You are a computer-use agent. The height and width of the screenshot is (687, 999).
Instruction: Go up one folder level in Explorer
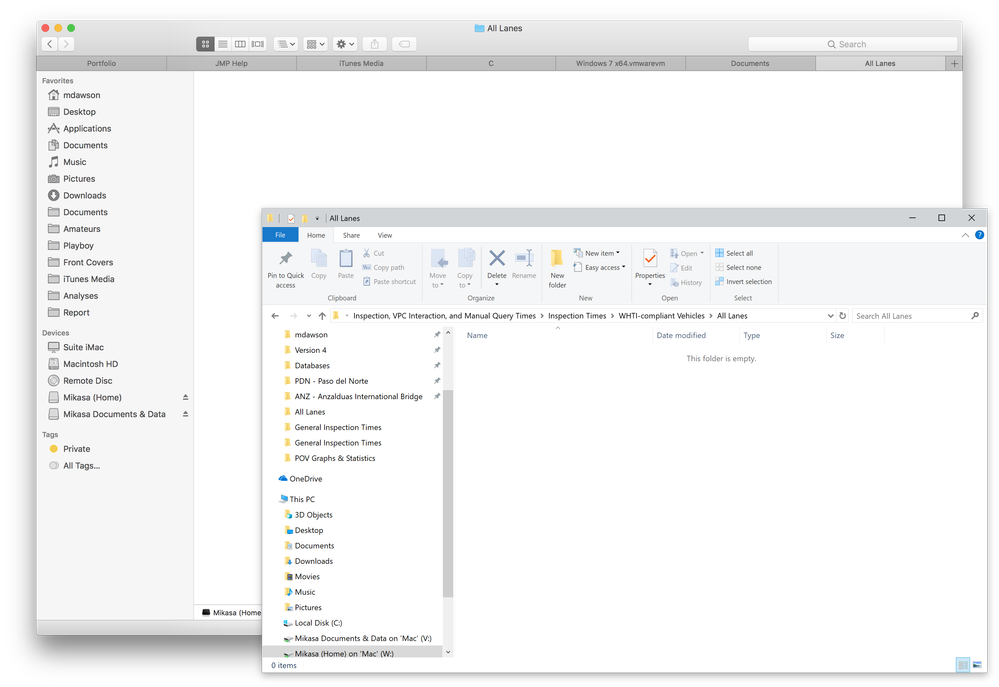[x=322, y=315]
